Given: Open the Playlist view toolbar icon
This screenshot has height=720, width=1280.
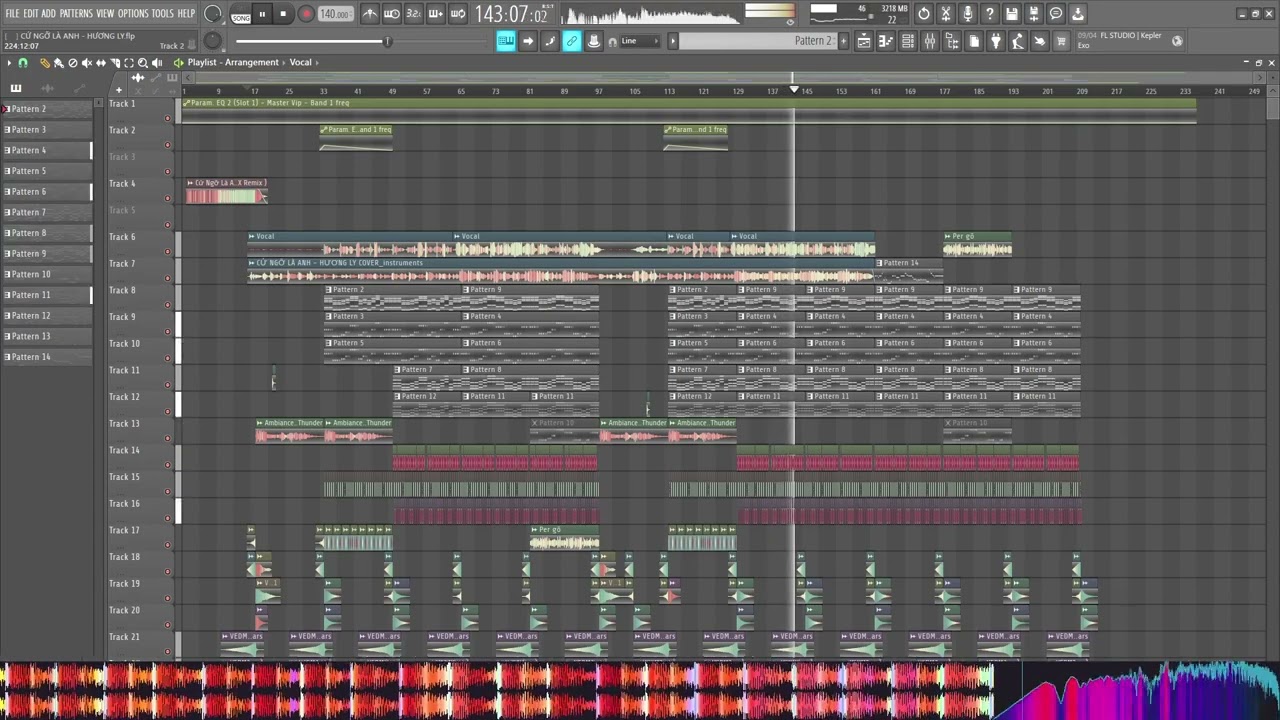Looking at the screenshot, I should coord(864,41).
